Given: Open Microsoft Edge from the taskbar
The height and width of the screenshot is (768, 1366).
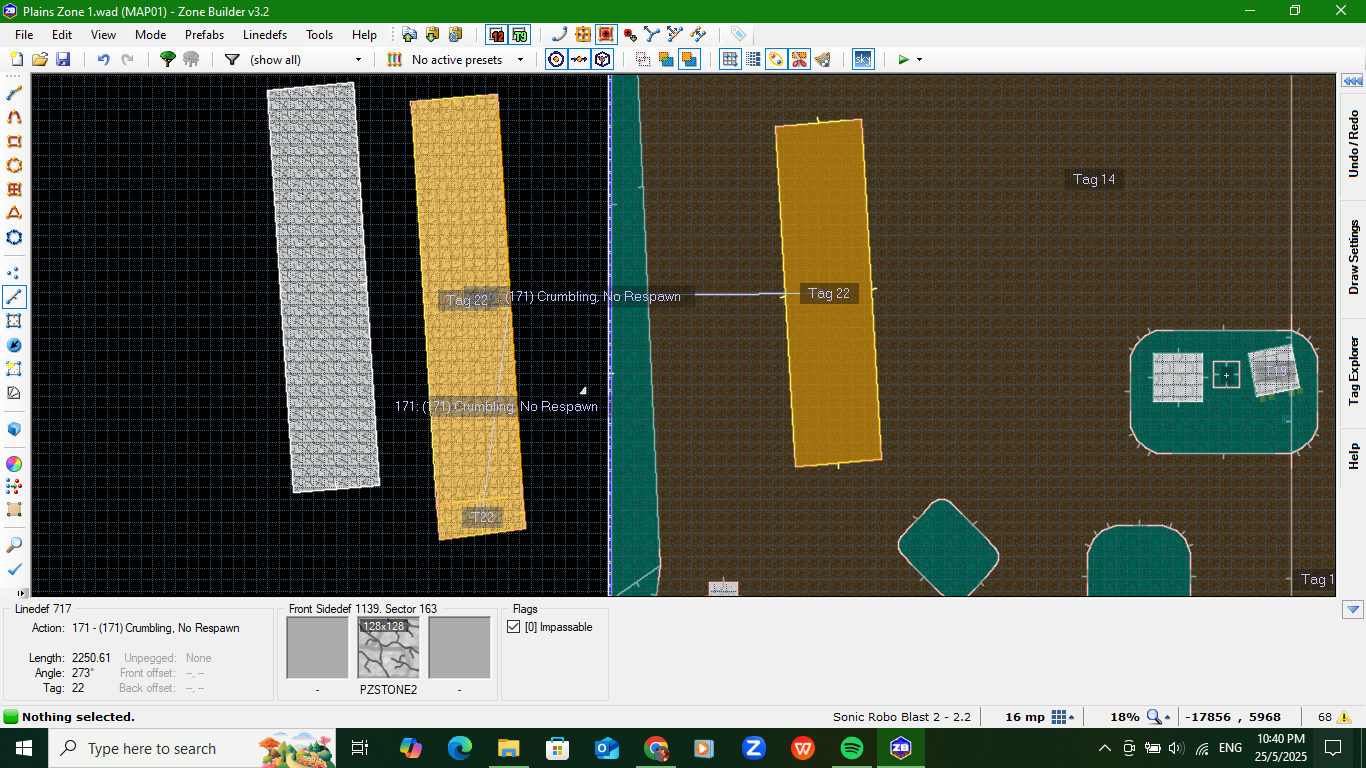Looking at the screenshot, I should tap(460, 748).
